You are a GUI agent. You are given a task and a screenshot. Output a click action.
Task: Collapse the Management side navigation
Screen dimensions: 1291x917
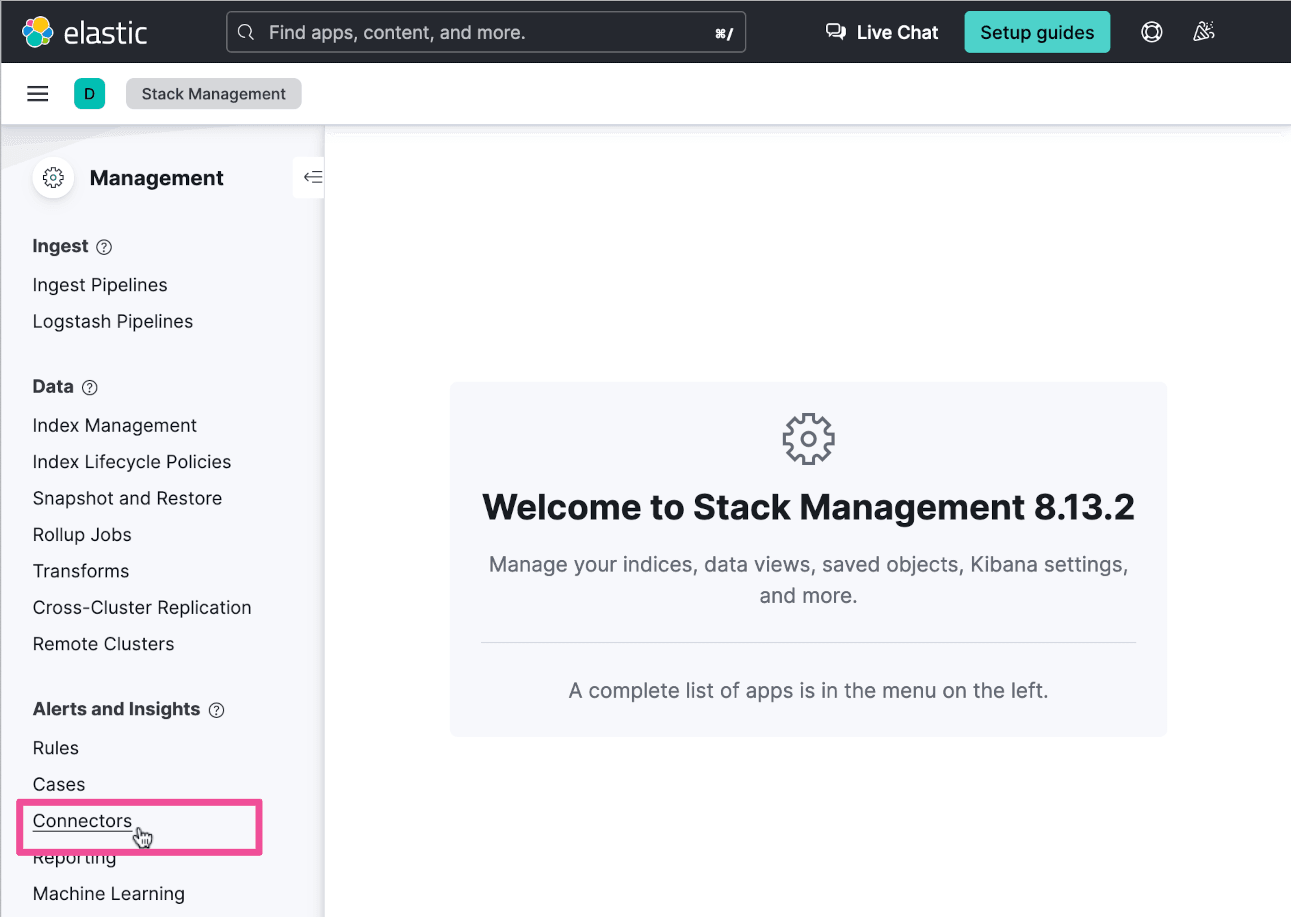point(312,178)
